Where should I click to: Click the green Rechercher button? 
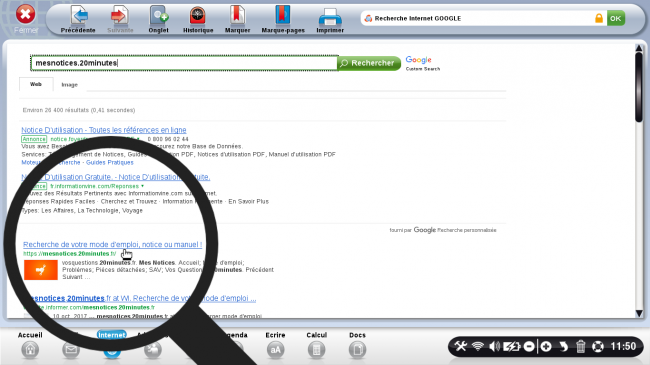click(x=369, y=63)
